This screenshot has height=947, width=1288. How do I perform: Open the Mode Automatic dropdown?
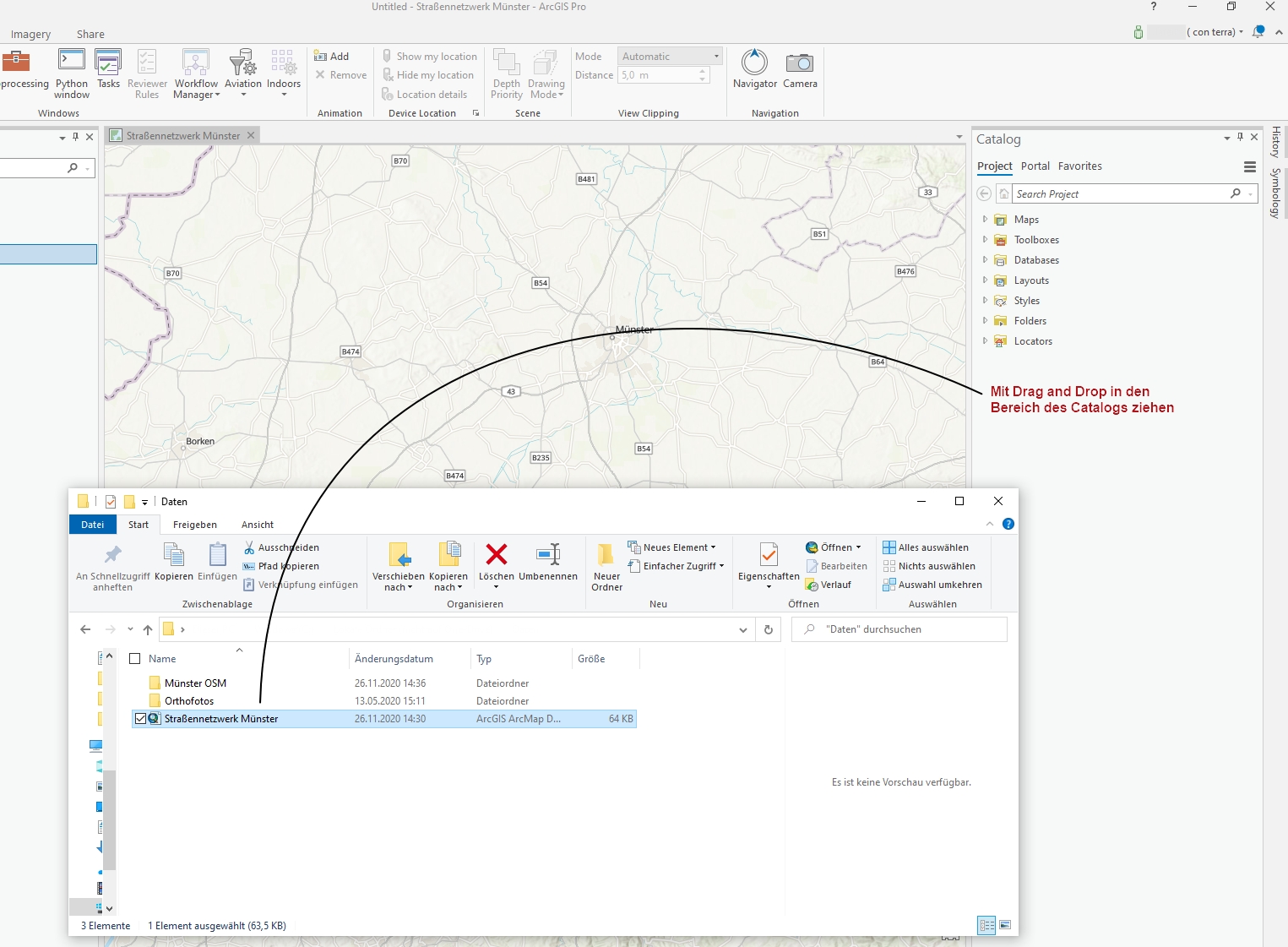(671, 57)
